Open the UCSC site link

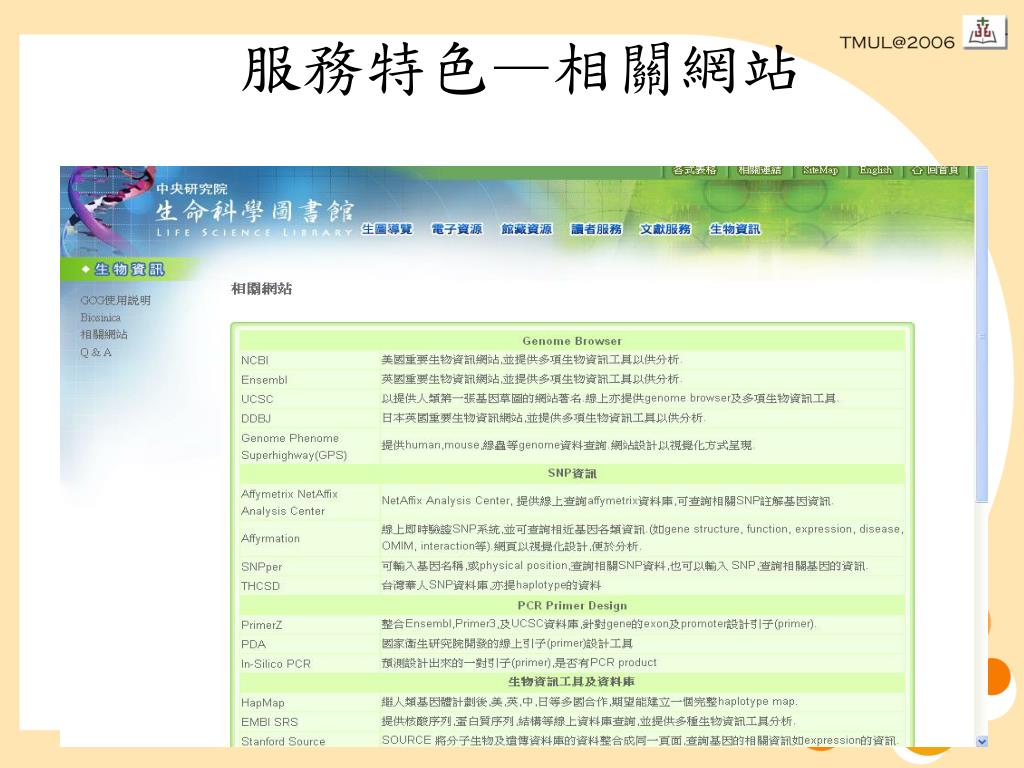(x=257, y=399)
